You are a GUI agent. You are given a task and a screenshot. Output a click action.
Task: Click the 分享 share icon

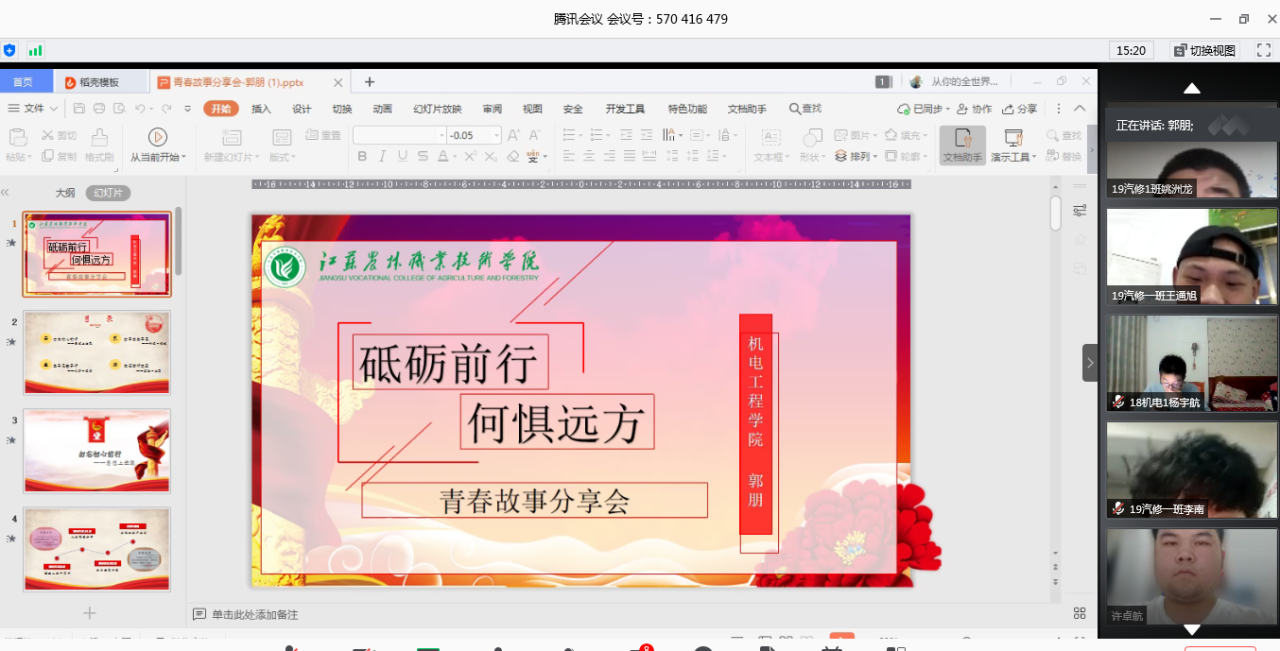1019,109
